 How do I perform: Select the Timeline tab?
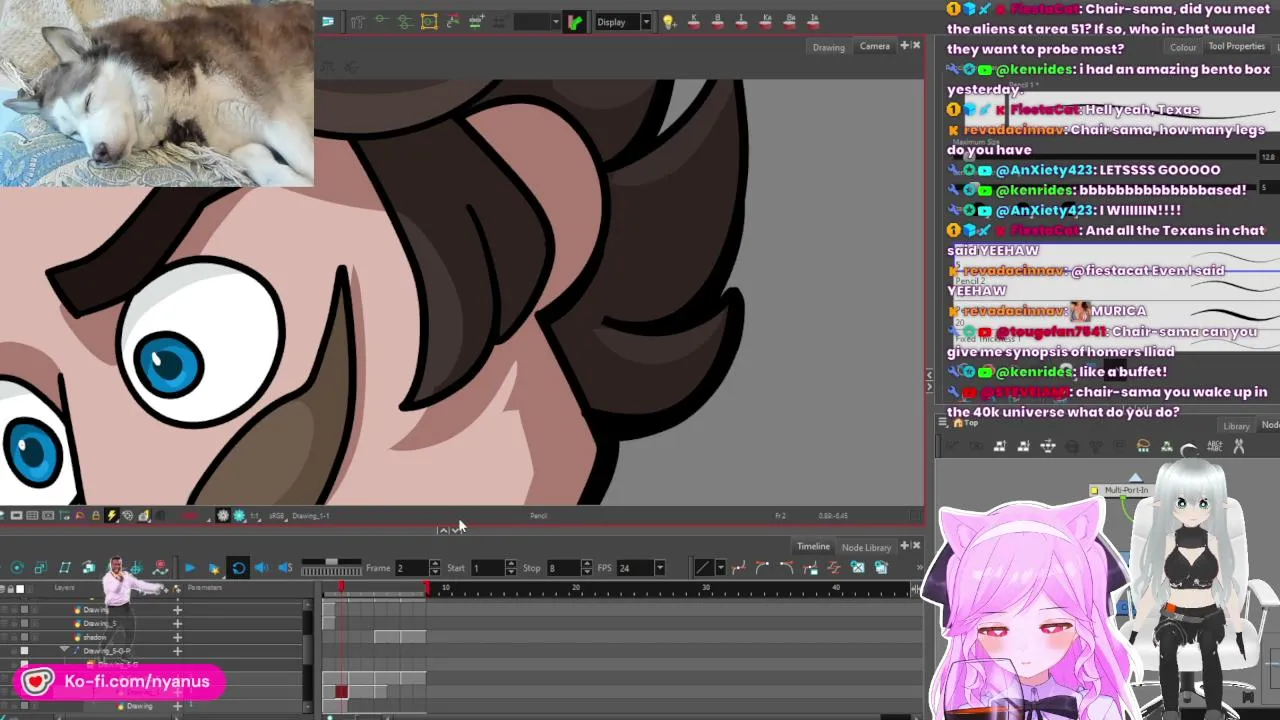813,546
